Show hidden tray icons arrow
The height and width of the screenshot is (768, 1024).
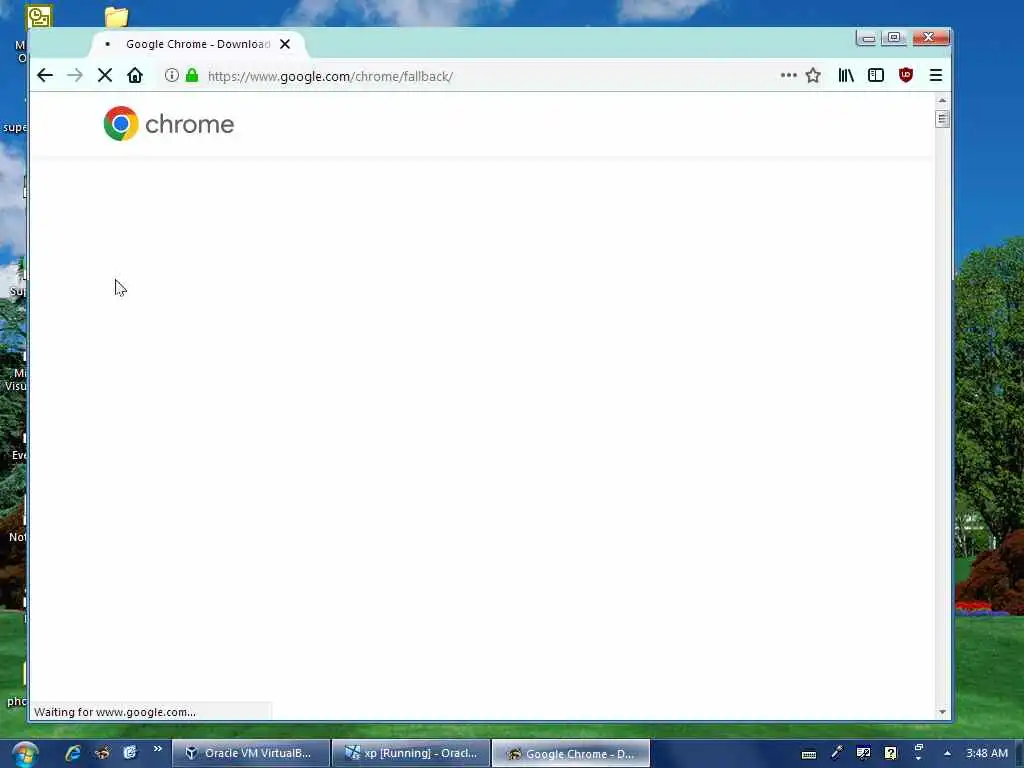point(947,753)
